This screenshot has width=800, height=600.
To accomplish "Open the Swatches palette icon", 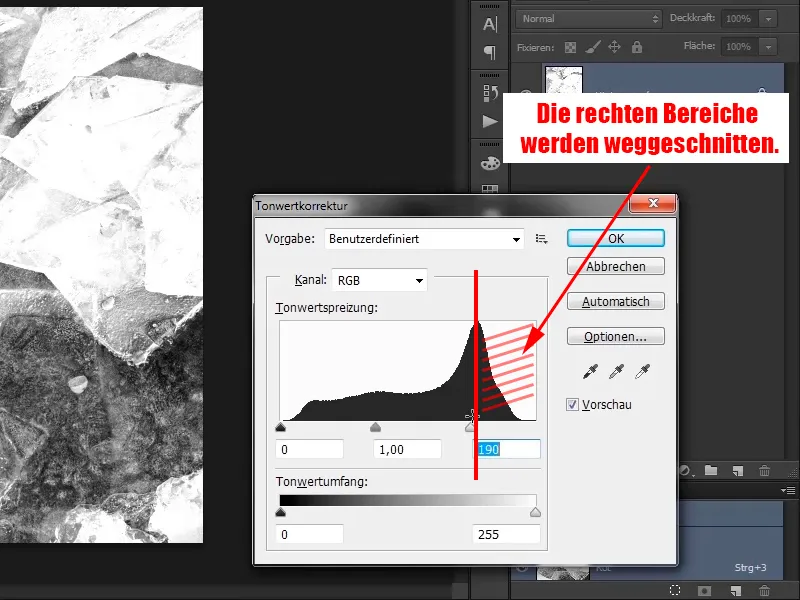I will pyautogui.click(x=490, y=163).
